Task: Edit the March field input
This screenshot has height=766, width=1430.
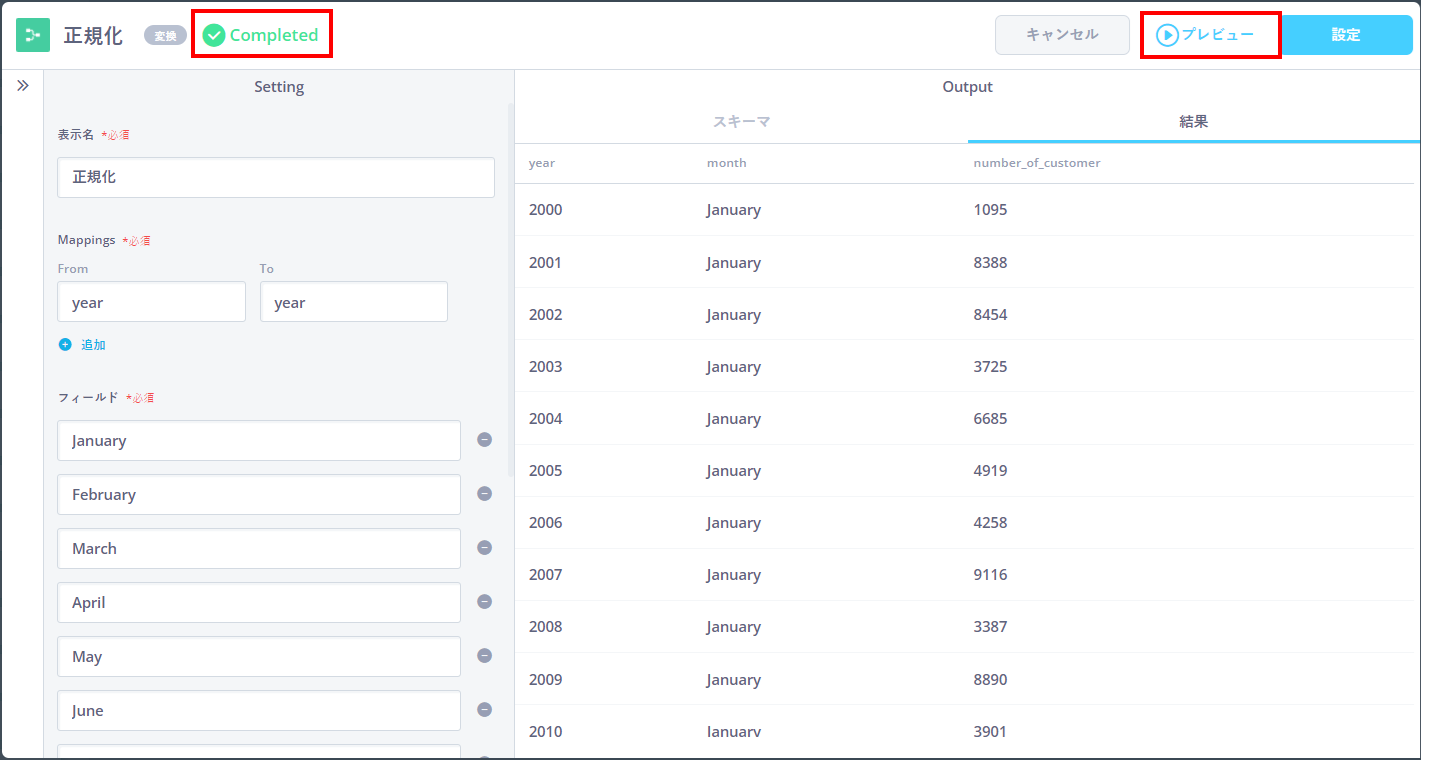Action: [259, 549]
